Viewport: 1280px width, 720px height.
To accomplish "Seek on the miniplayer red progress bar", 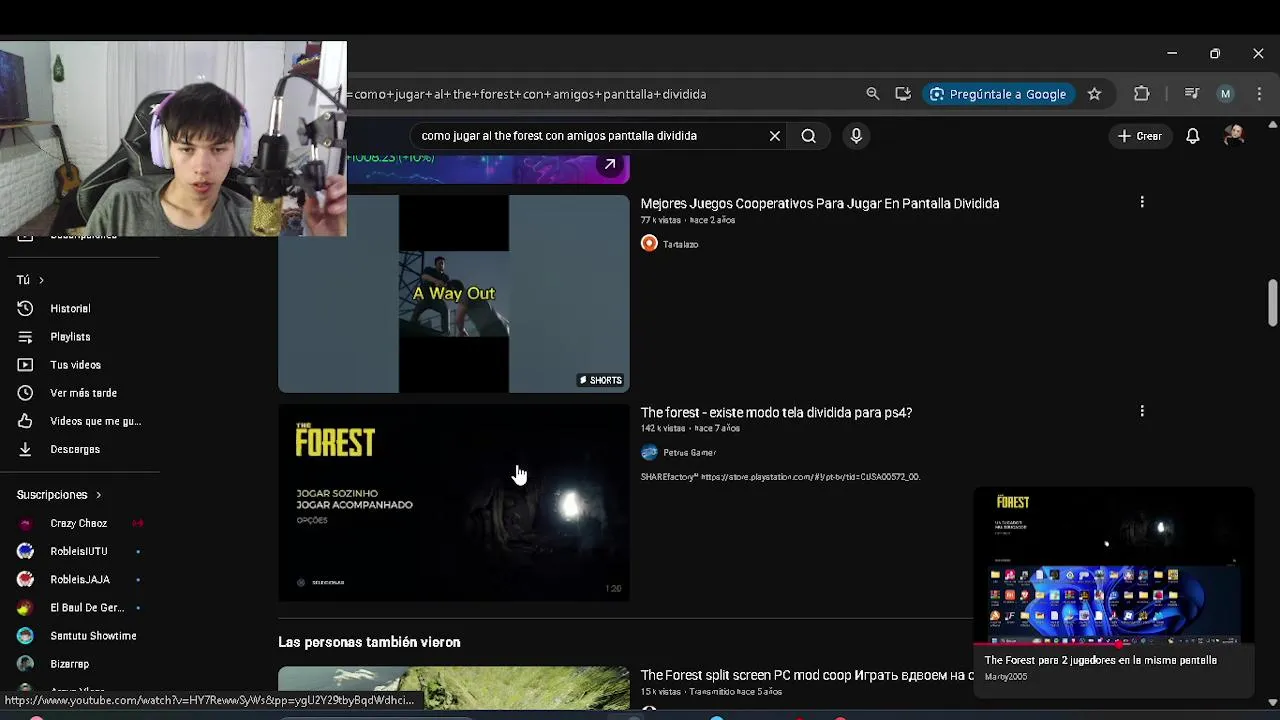I will (x=1113, y=644).
